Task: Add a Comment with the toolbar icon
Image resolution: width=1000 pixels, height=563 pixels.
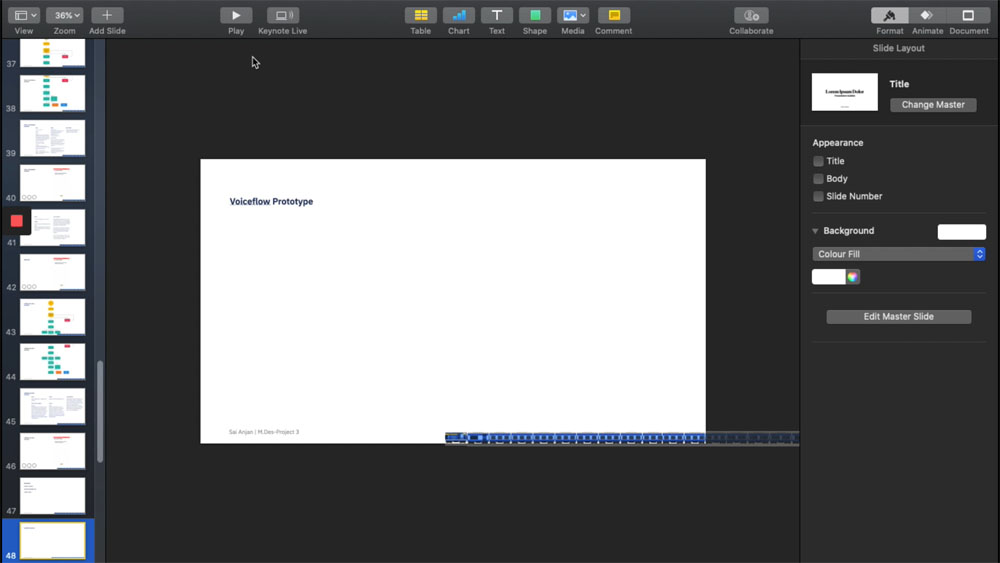Action: click(614, 15)
